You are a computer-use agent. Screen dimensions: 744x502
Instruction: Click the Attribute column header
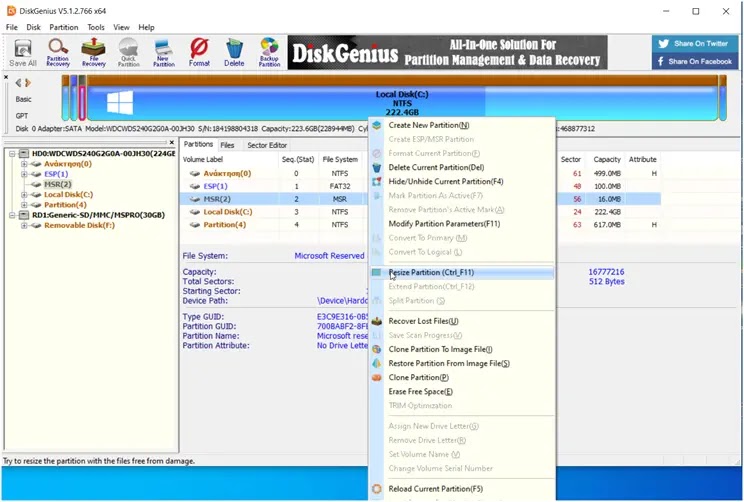point(642,159)
